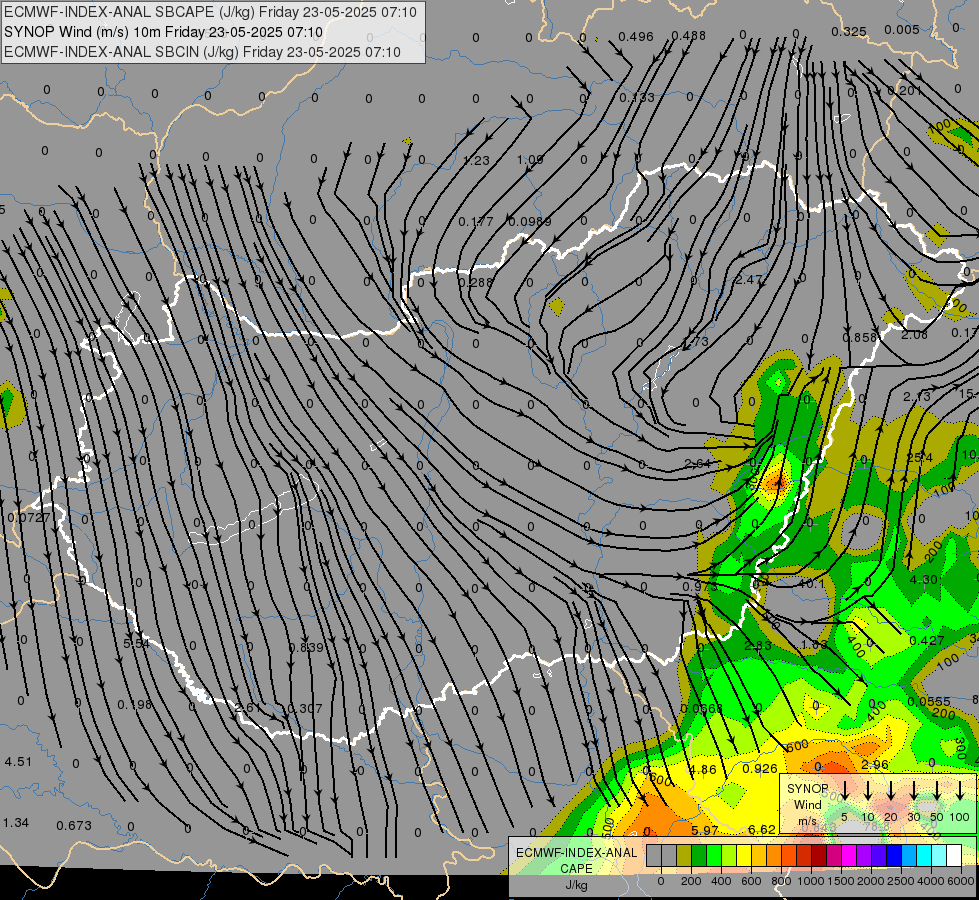Click the '200' tick on CAPE scale
Viewport: 979px width, 900px height.
691,881
